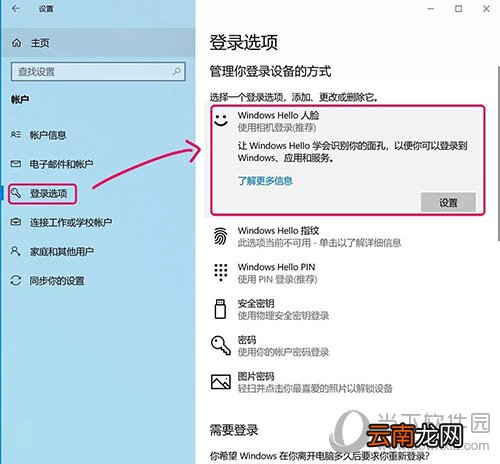Open 主页 in the sidebar
500x464 pixels.
(98, 43)
